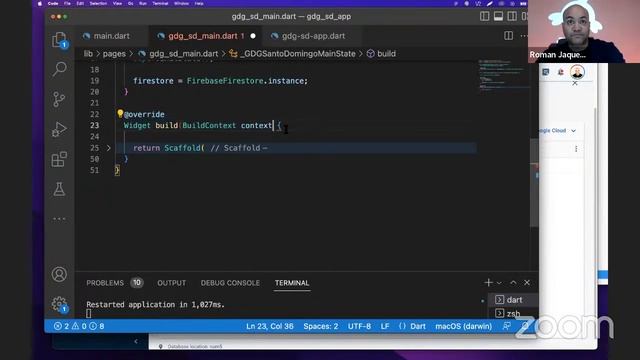This screenshot has width=640, height=360.
Task: Click the profile avatar in browser window
Action: coord(577,72)
